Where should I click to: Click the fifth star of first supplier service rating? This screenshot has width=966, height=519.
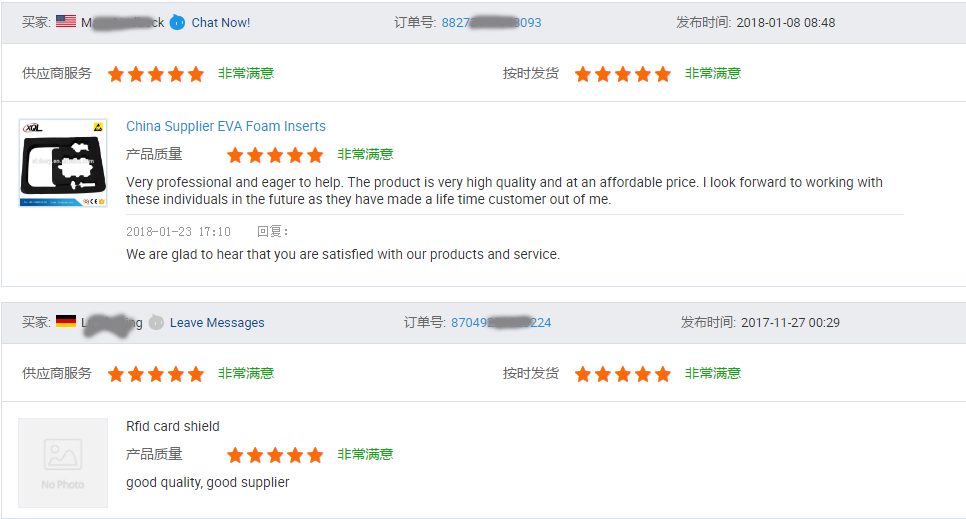[196, 75]
